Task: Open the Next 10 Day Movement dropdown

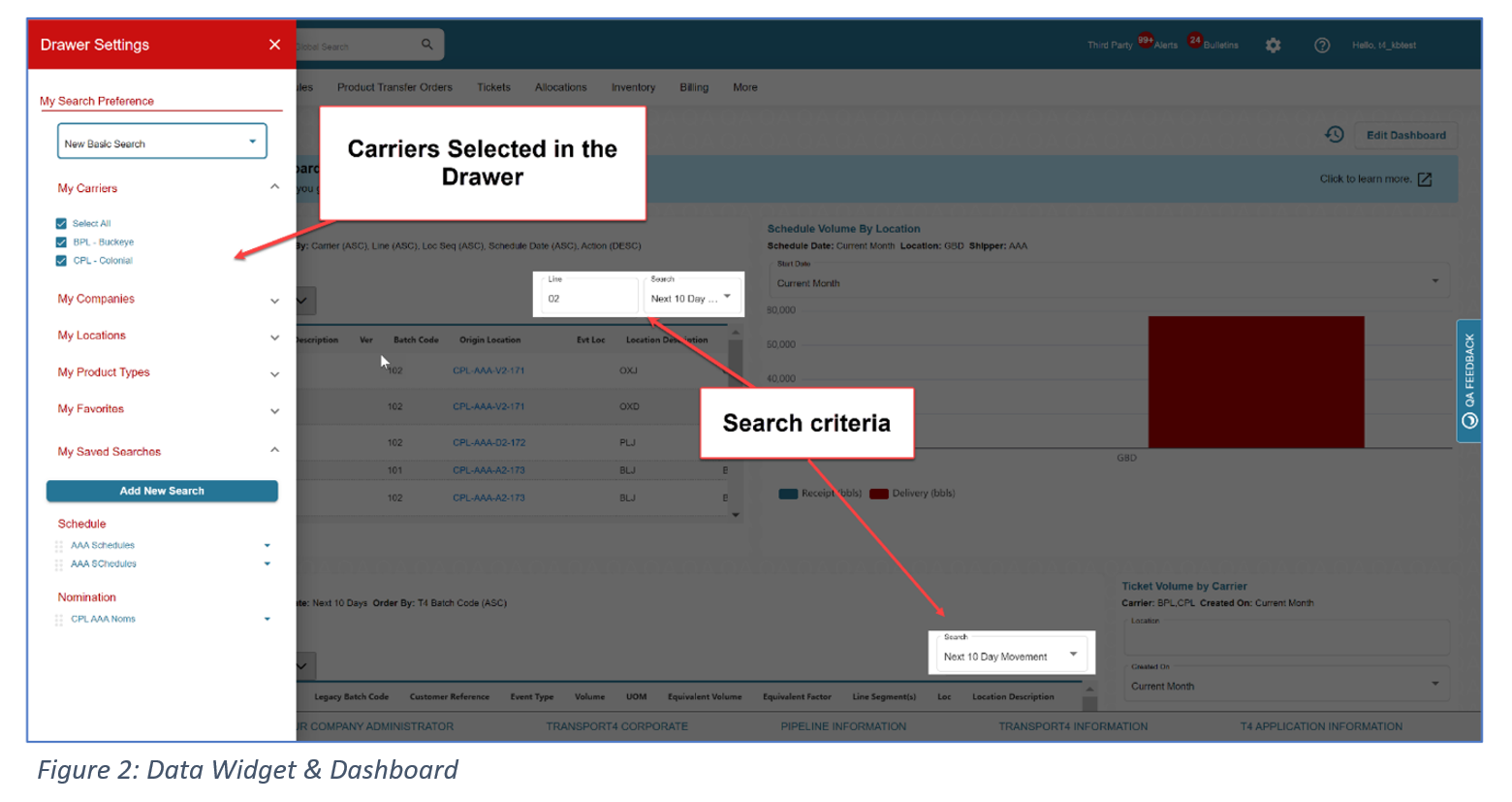Action: pos(1011,657)
